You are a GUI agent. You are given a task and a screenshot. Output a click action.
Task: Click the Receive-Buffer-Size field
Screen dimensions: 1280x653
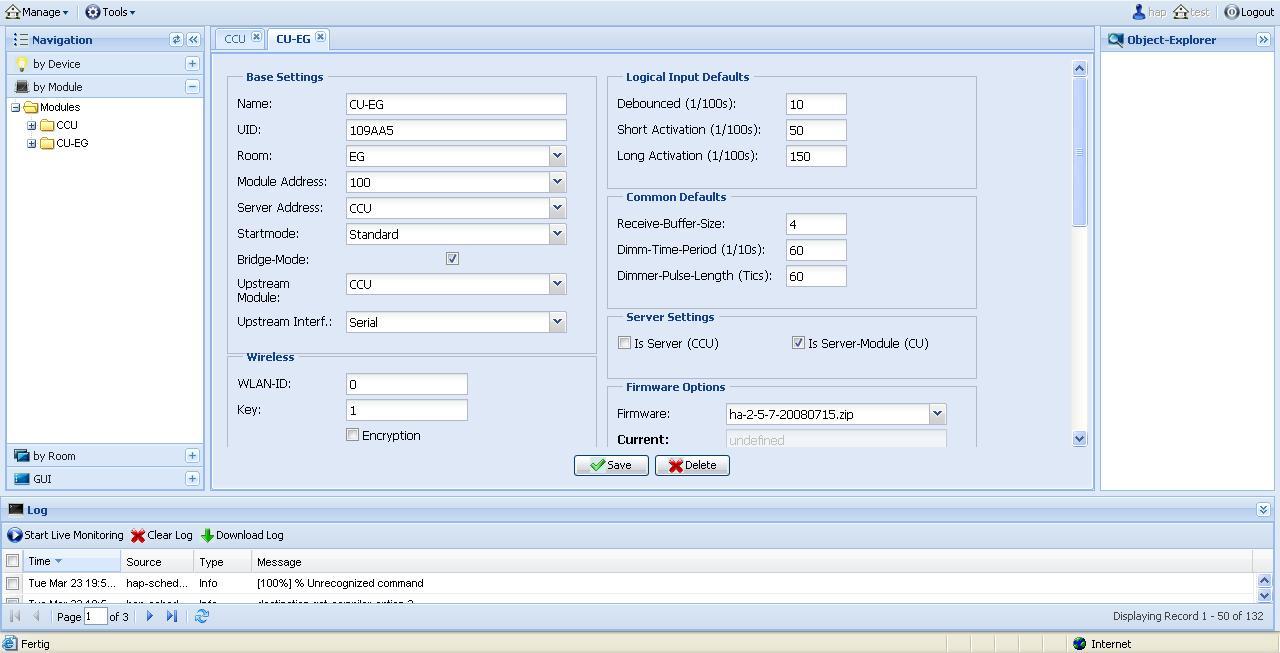click(x=816, y=224)
